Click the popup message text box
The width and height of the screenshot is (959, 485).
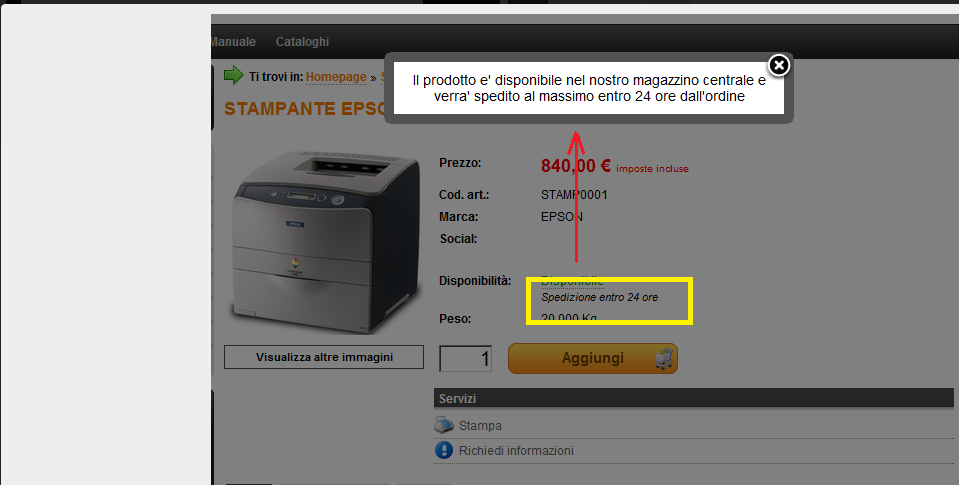pos(588,88)
